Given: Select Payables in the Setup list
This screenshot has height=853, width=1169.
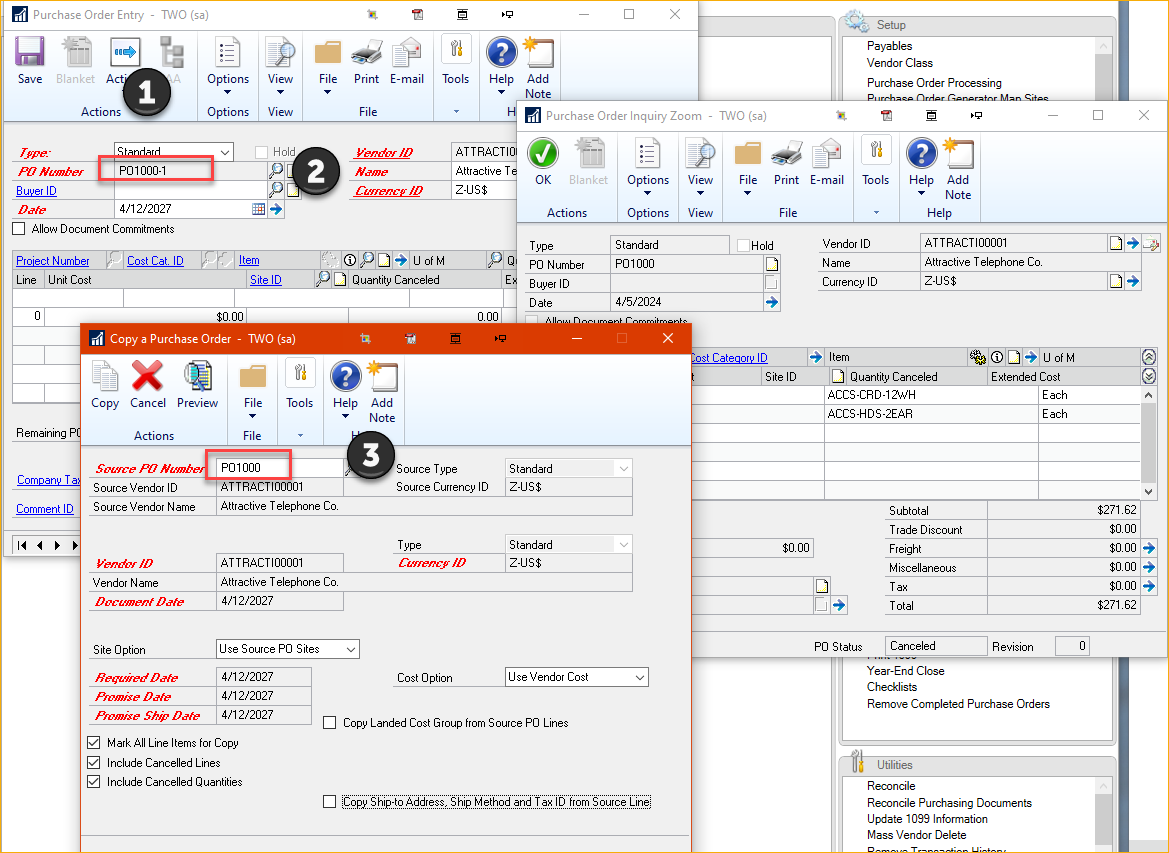Looking at the screenshot, I should click(x=889, y=45).
